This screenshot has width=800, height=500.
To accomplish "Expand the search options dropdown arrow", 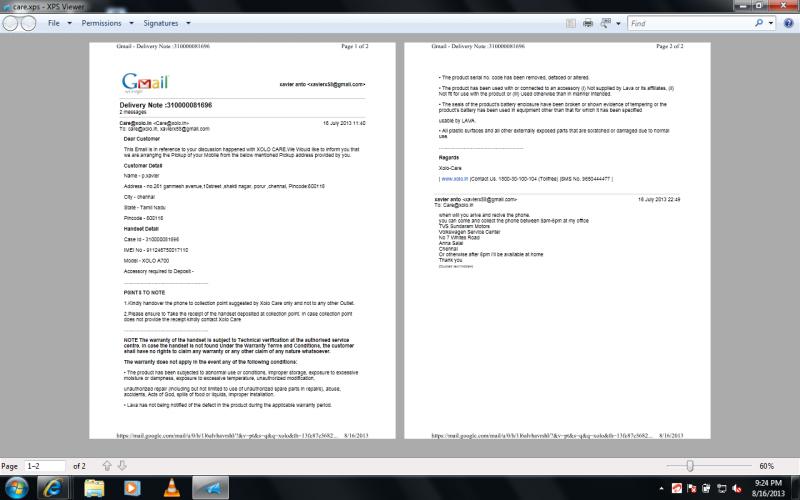I will tap(770, 23).
